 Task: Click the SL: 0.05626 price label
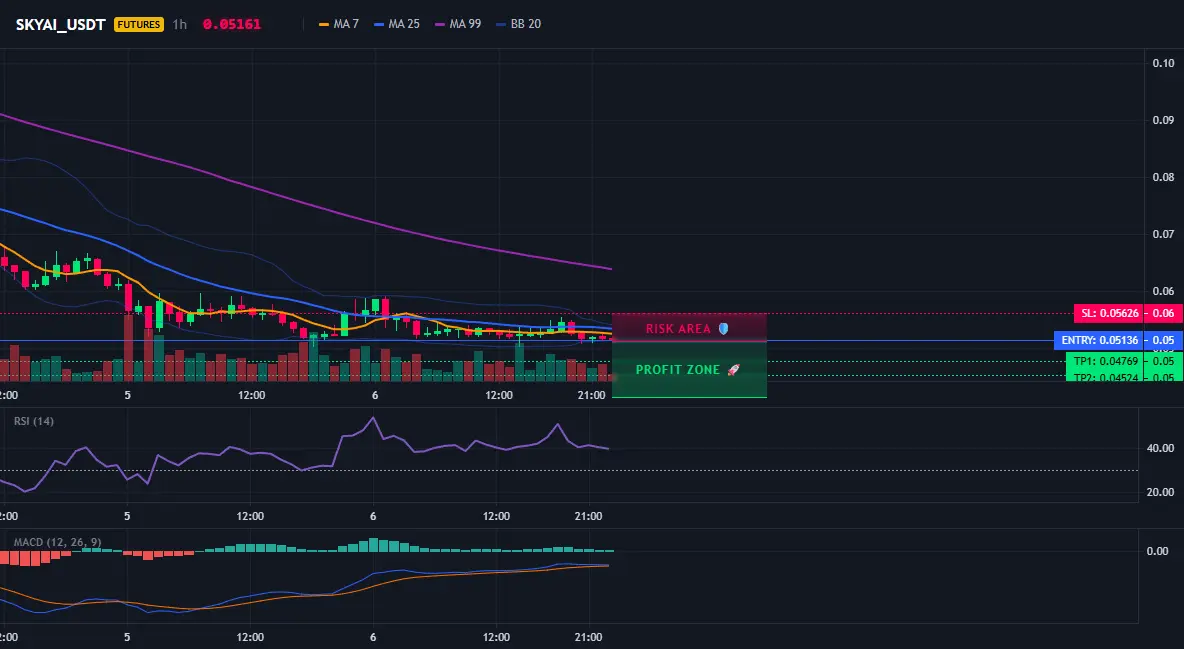[x=1108, y=313]
